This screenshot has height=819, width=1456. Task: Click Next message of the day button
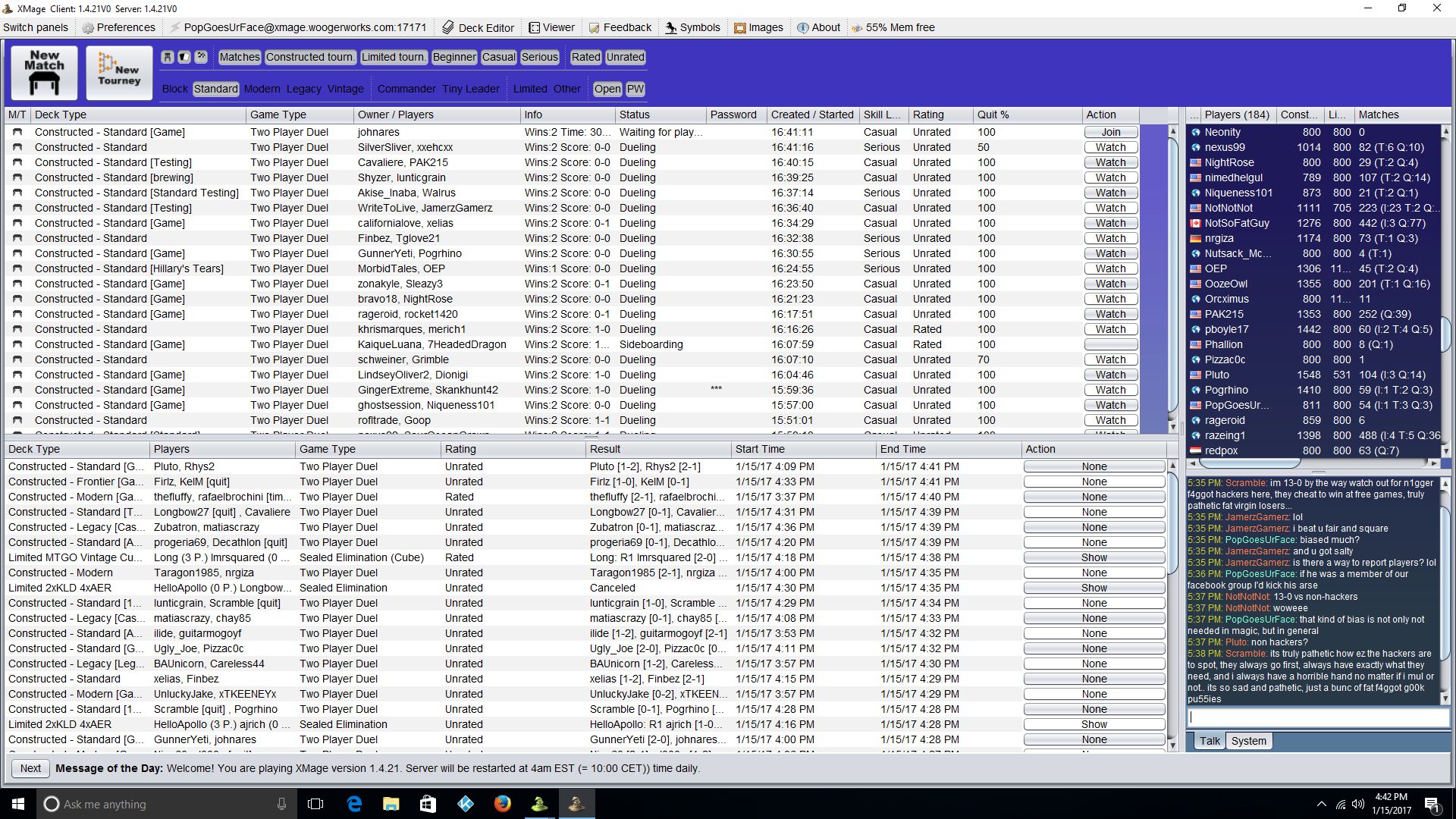pos(30,768)
